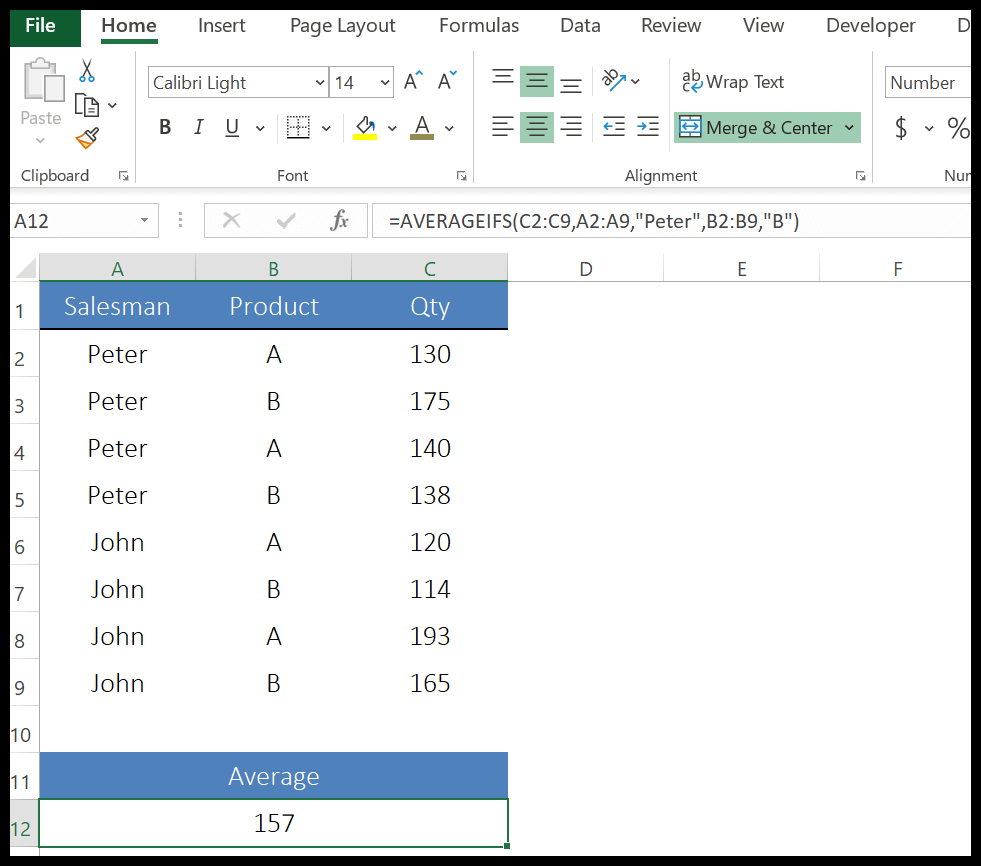Click the Cut scissors icon
The width and height of the screenshot is (981, 866).
(88, 71)
